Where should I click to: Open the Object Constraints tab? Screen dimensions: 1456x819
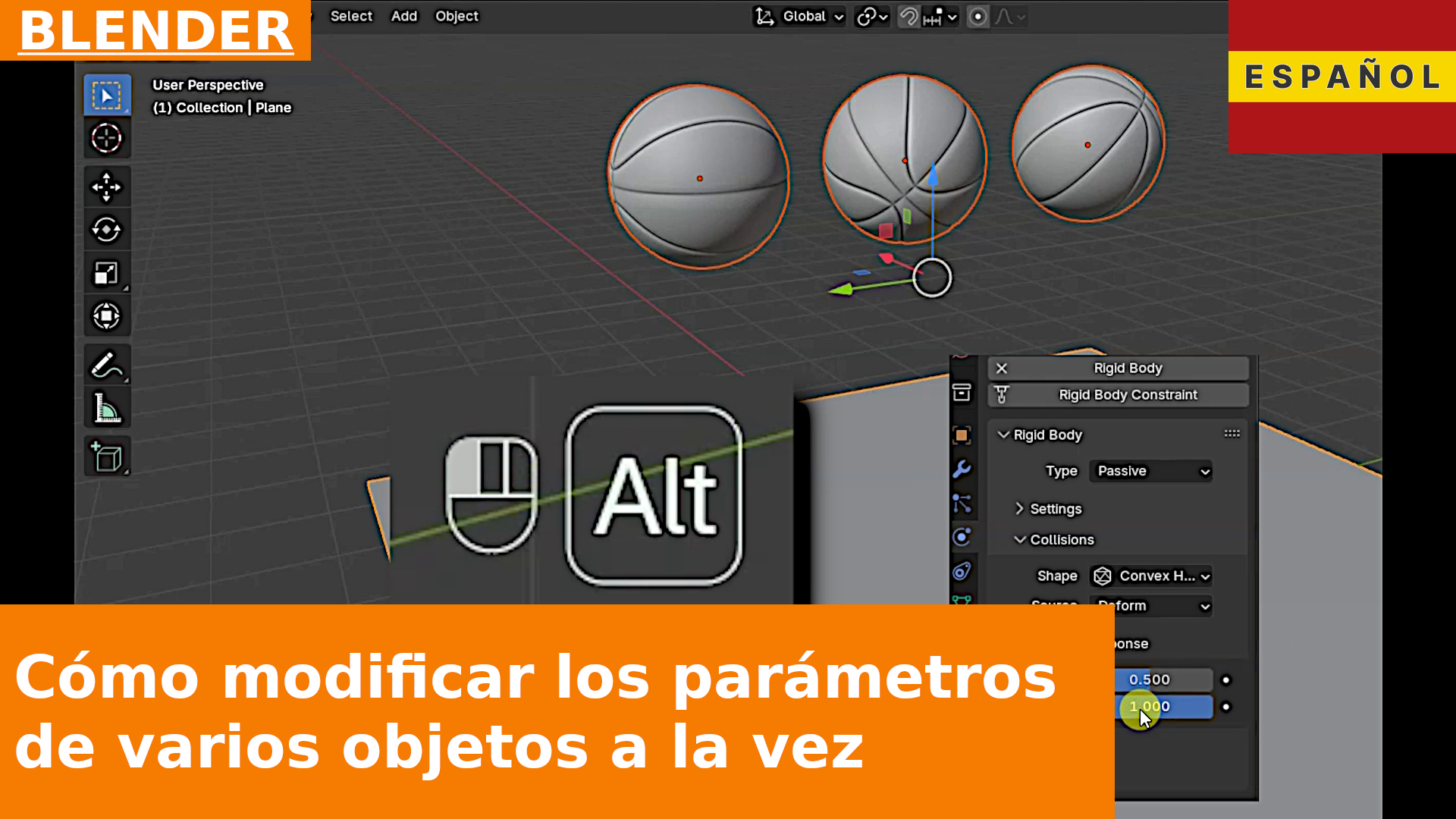[x=962, y=571]
